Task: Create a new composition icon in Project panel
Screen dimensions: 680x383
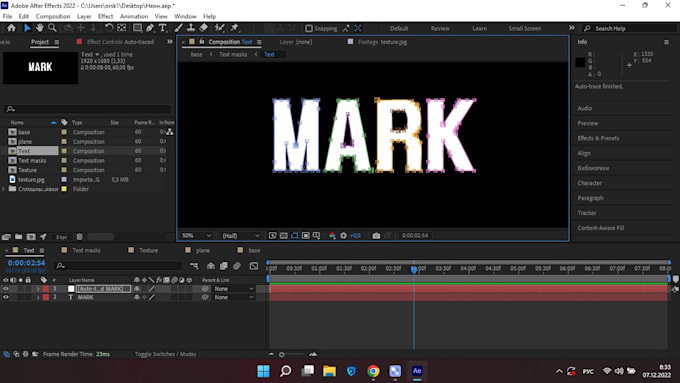Action: coord(31,237)
